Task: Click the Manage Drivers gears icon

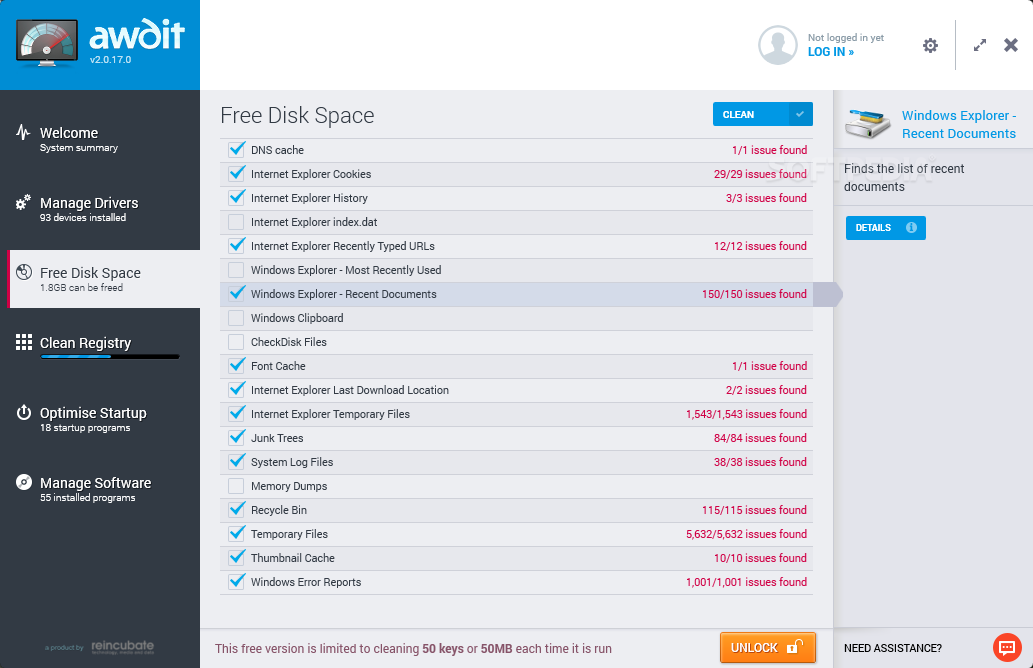Action: point(23,202)
